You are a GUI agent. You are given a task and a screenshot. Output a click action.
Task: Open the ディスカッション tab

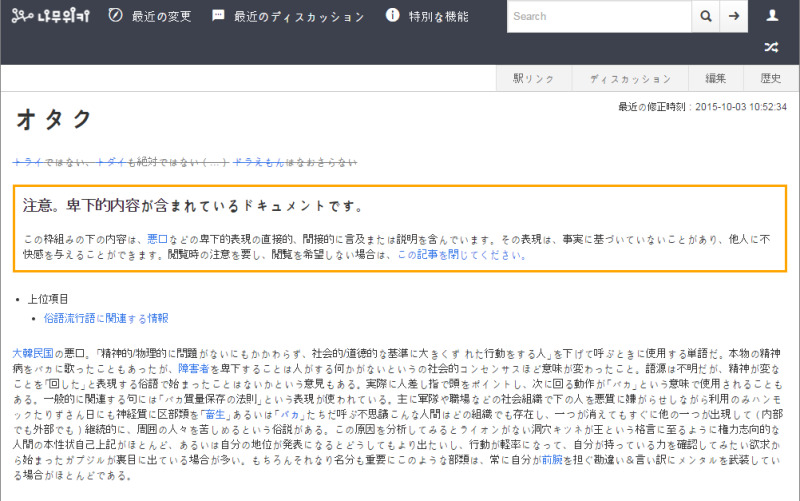630,79
